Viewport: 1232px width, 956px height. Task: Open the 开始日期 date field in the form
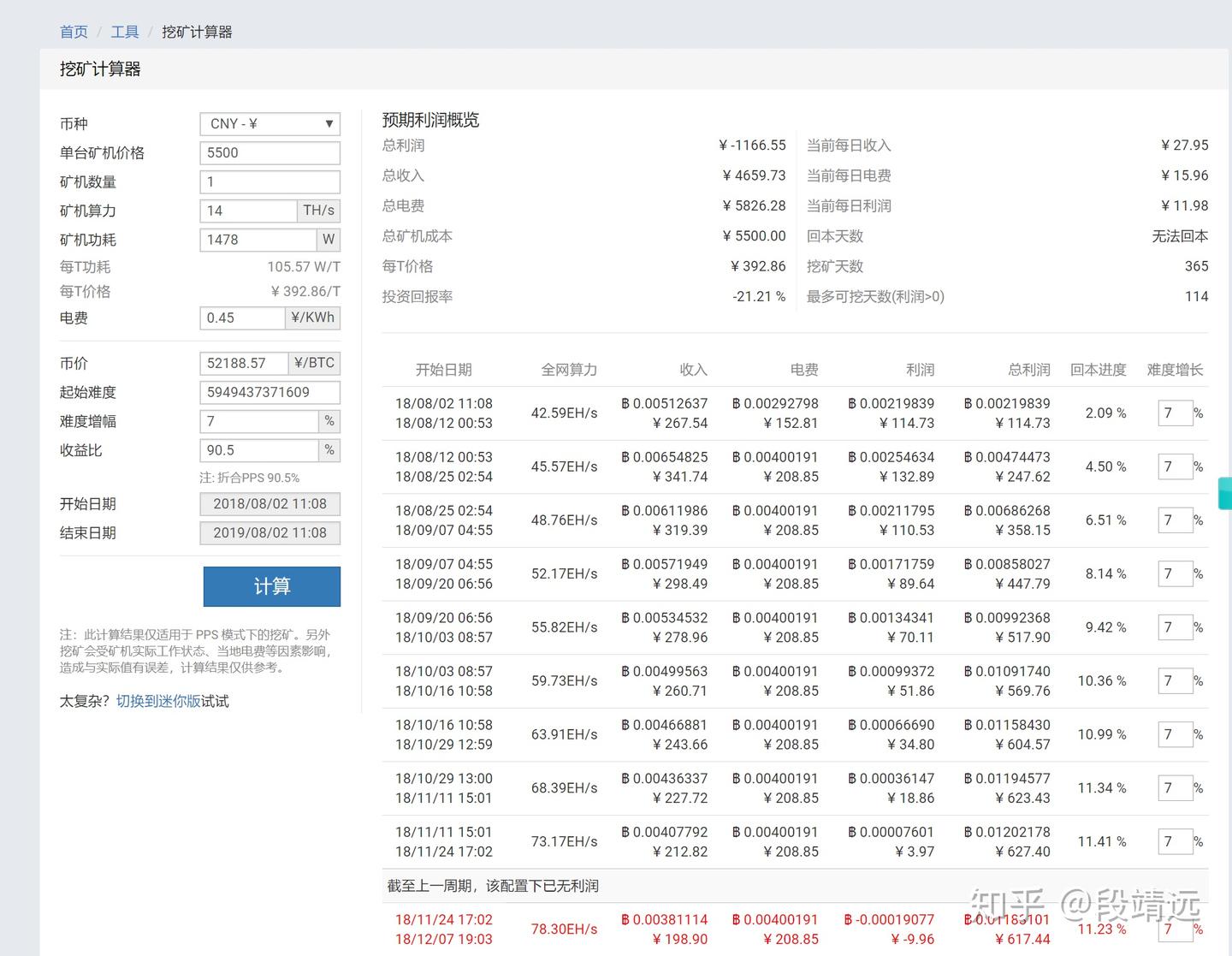pos(269,504)
